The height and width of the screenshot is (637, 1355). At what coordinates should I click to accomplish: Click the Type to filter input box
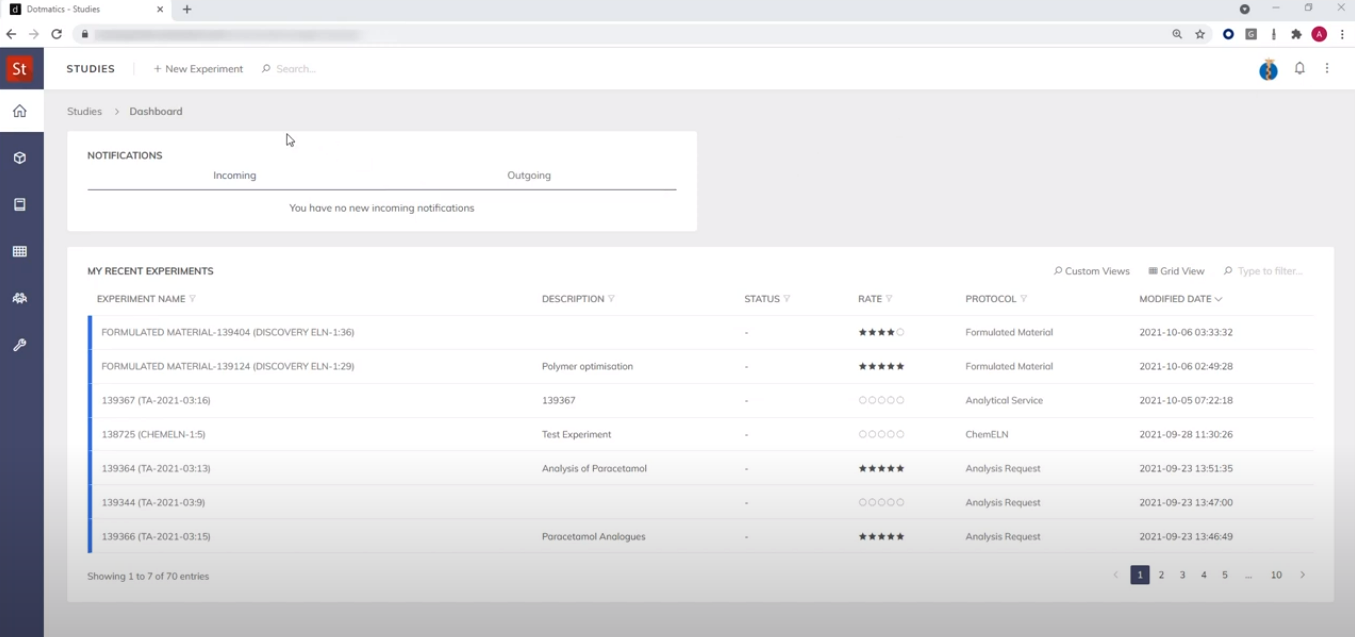pyautogui.click(x=1269, y=270)
